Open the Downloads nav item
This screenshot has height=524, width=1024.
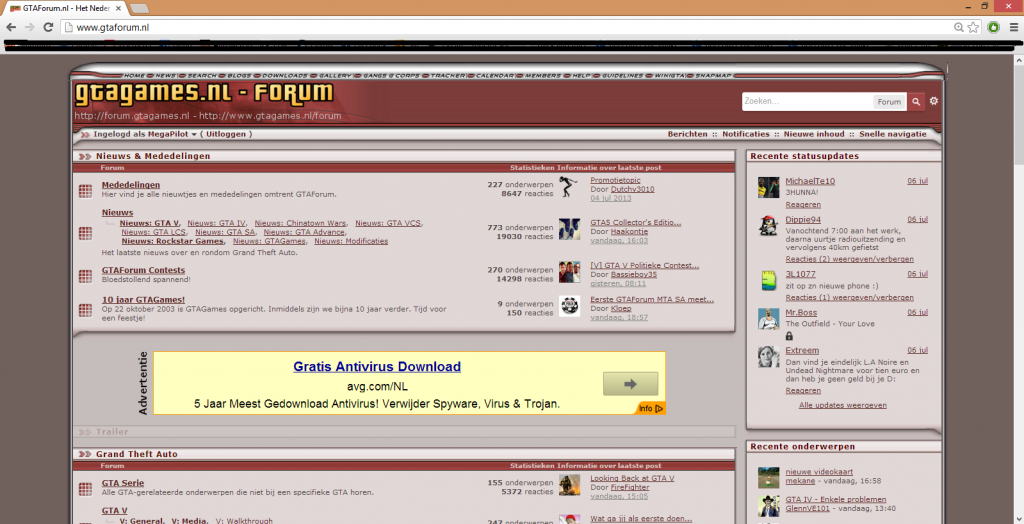(285, 76)
